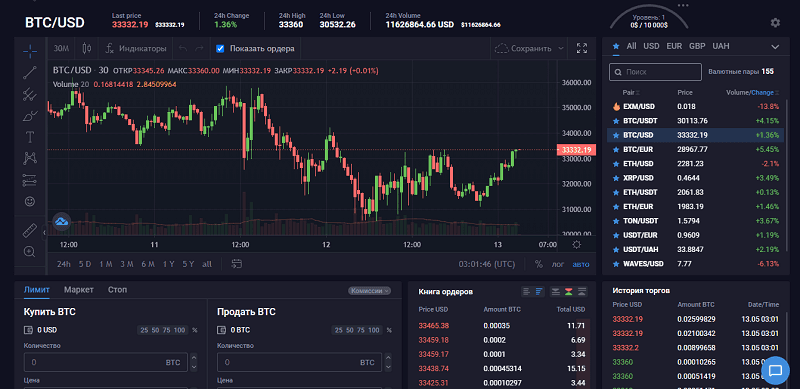
Task: Sort pairs by the Pair column
Action: pos(631,92)
